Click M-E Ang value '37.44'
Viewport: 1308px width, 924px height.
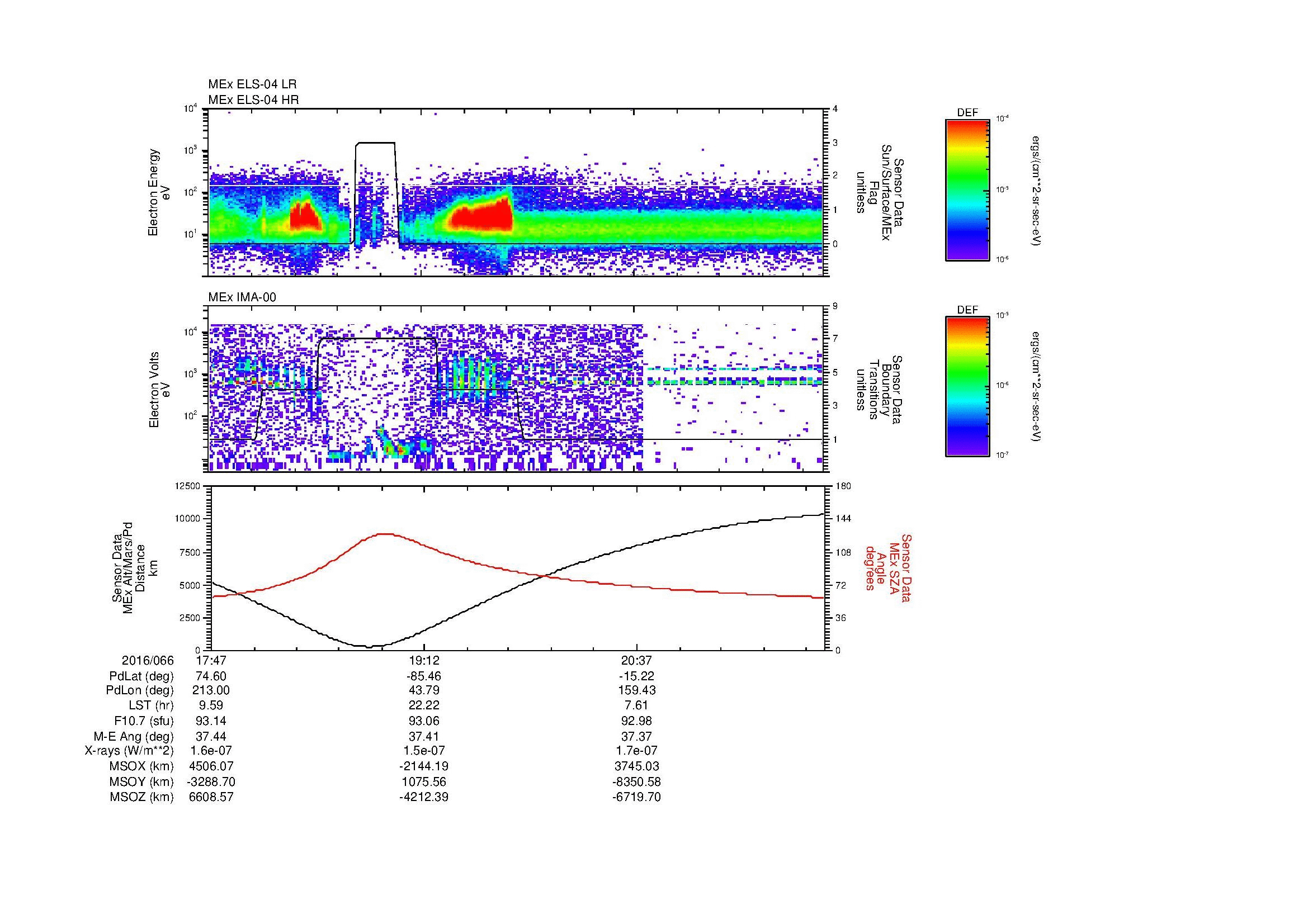(x=211, y=737)
